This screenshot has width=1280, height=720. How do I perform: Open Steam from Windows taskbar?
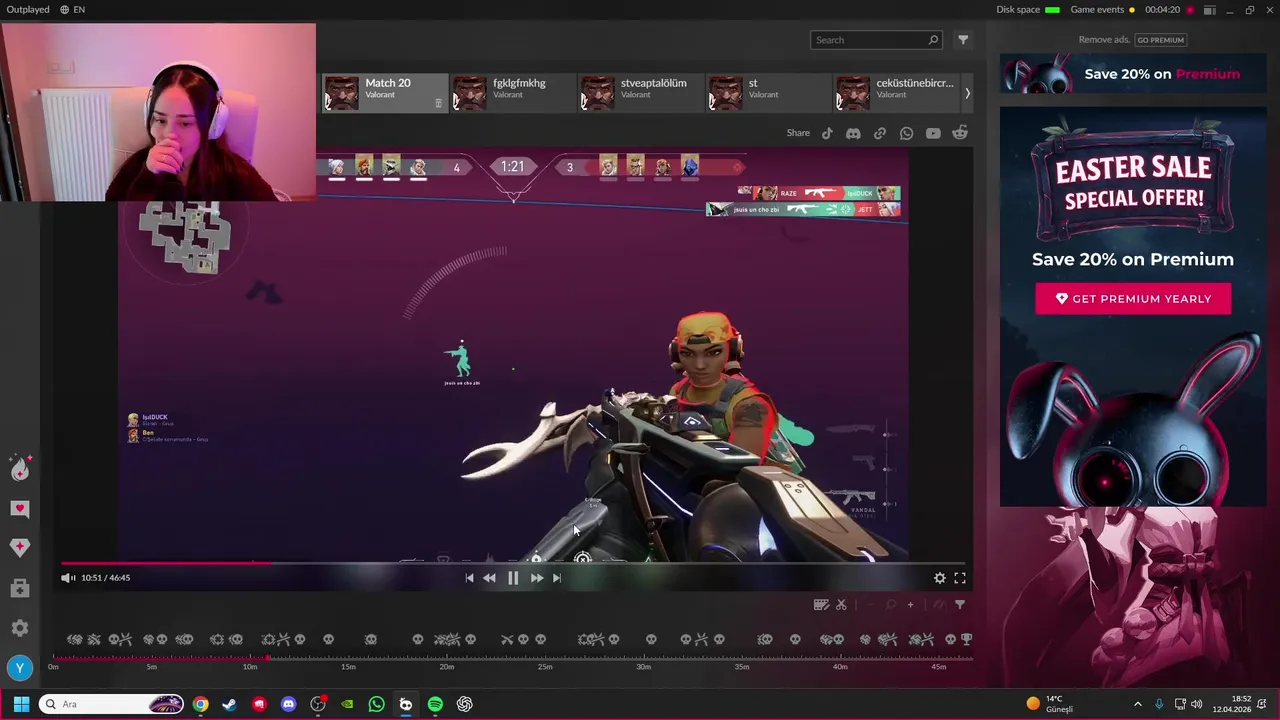[x=230, y=704]
